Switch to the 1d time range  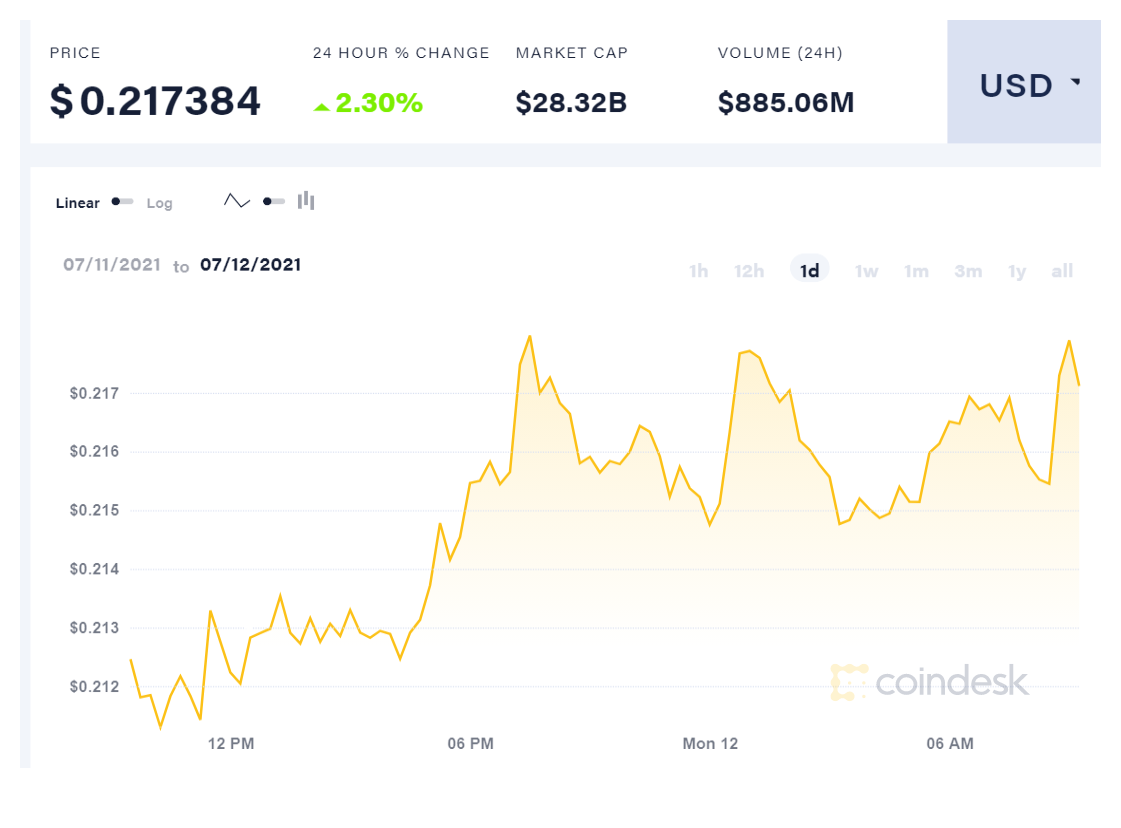[809, 271]
